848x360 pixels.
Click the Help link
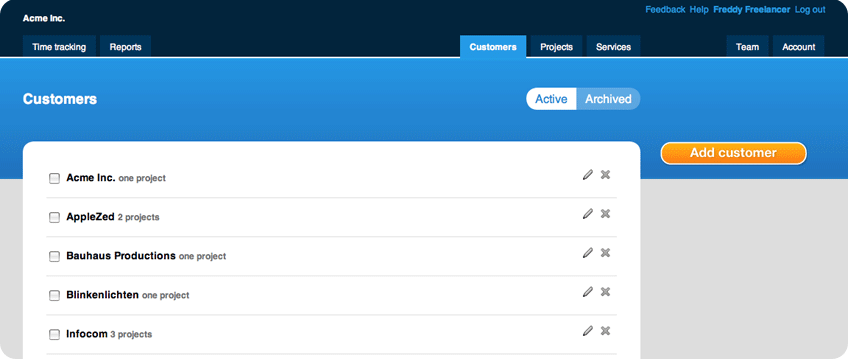[x=699, y=10]
